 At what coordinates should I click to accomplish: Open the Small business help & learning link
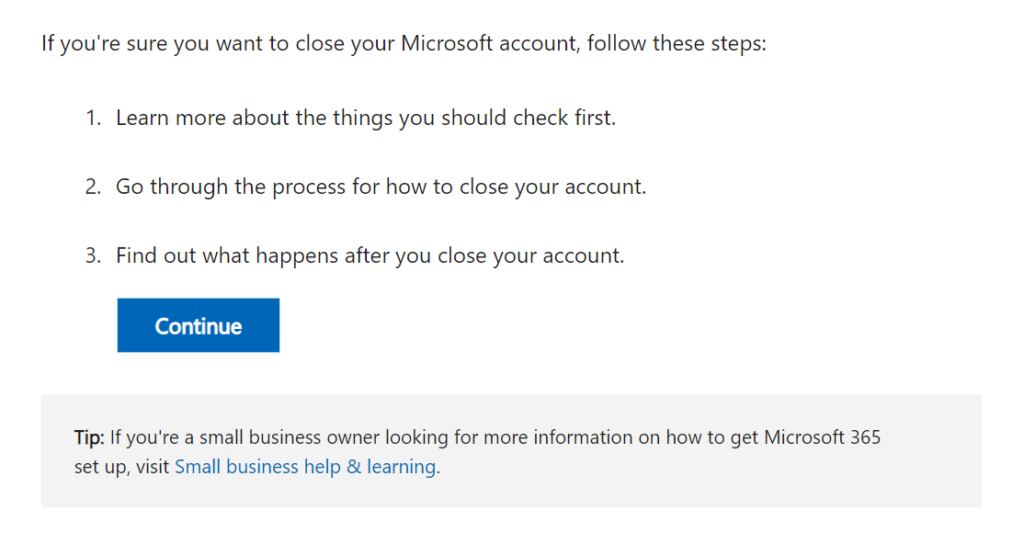coord(305,467)
